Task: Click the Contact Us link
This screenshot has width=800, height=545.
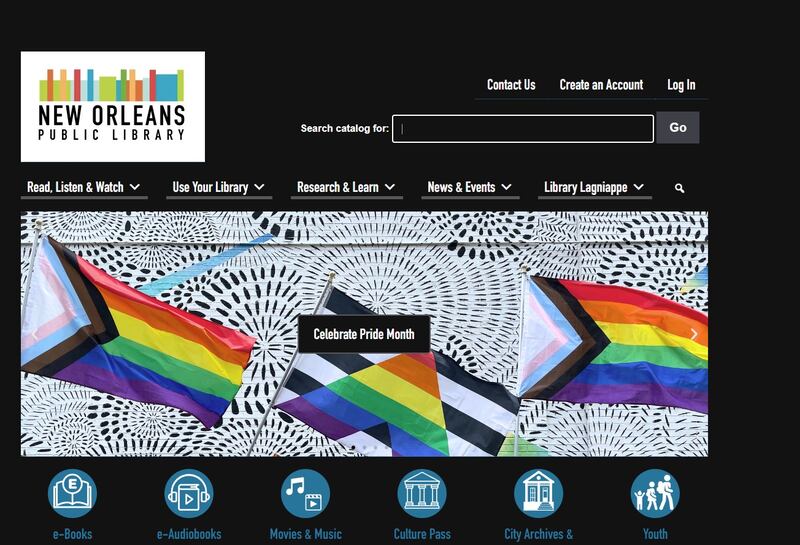Action: tap(511, 85)
